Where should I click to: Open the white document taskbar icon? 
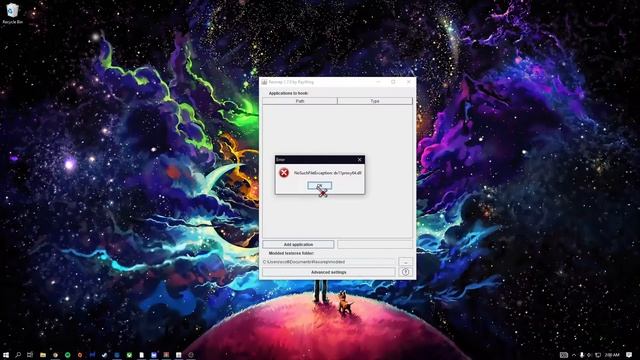pyautogui.click(x=142, y=355)
